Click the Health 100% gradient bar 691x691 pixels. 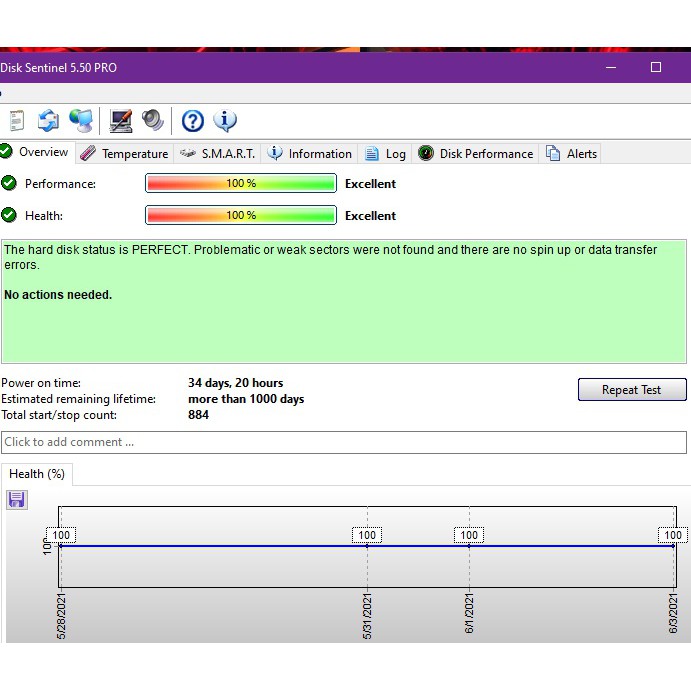click(240, 216)
